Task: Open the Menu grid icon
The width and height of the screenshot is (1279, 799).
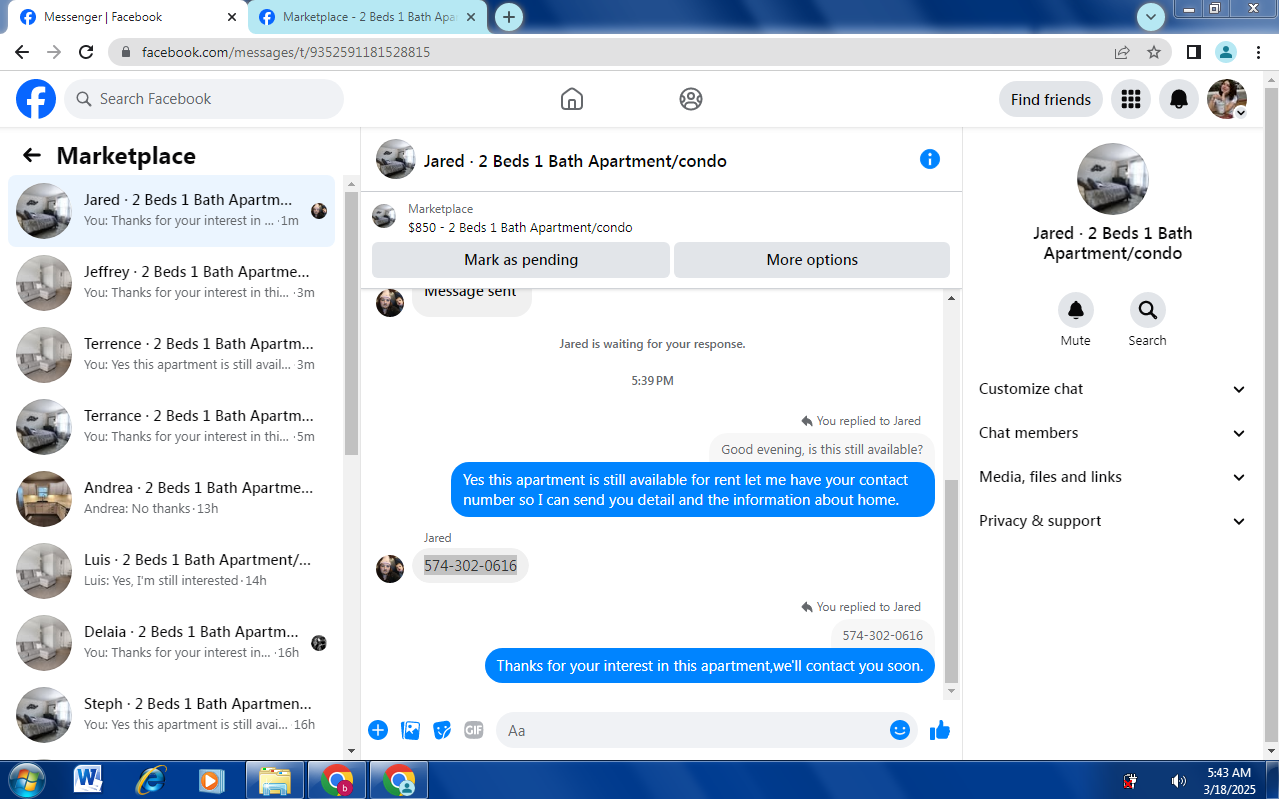Action: (x=1131, y=99)
